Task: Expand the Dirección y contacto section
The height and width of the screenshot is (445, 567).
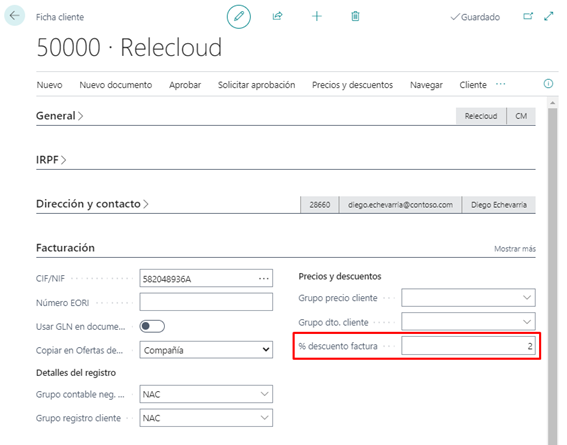Action: [92, 204]
